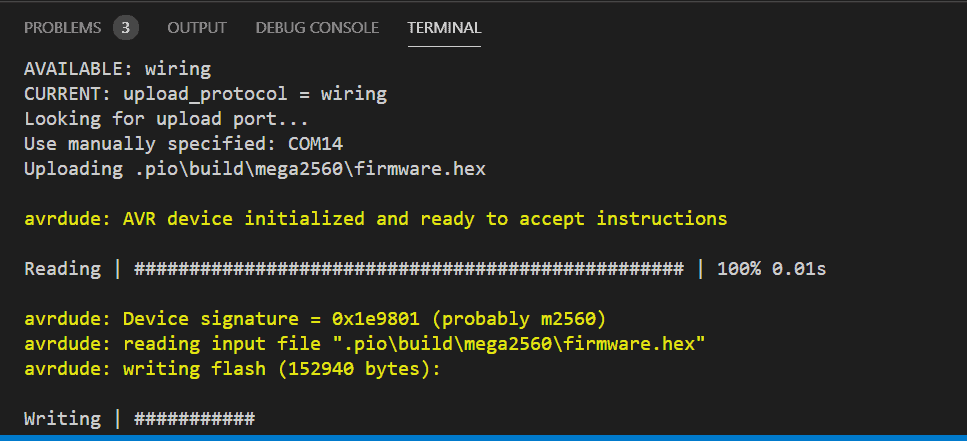The height and width of the screenshot is (441, 967).
Task: Click the completed Reading progress bar
Action: pyautogui.click(x=408, y=269)
